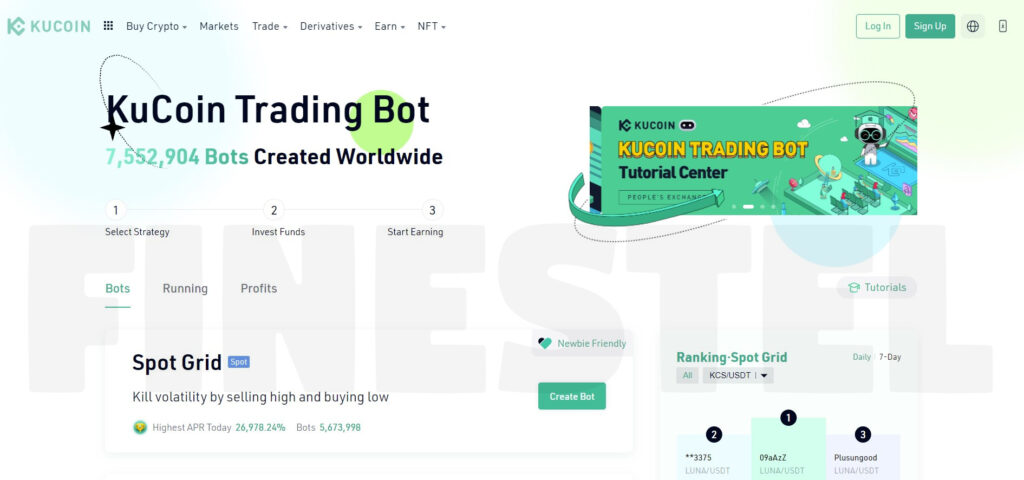This screenshot has width=1024, height=480.
Task: Select the 7-Day ranking period
Action: click(x=890, y=357)
